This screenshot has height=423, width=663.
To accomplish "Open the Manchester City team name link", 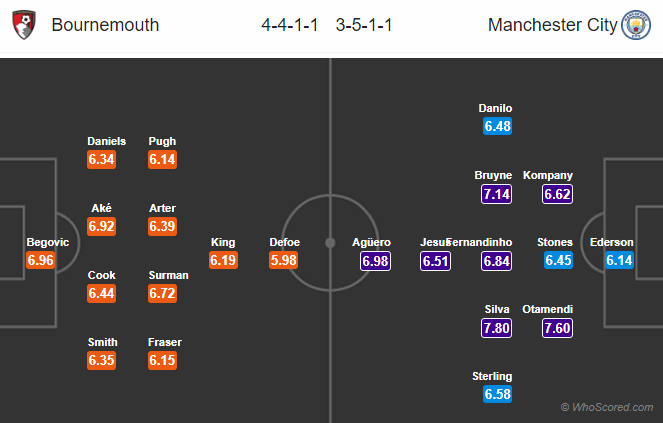I will pyautogui.click(x=552, y=25).
